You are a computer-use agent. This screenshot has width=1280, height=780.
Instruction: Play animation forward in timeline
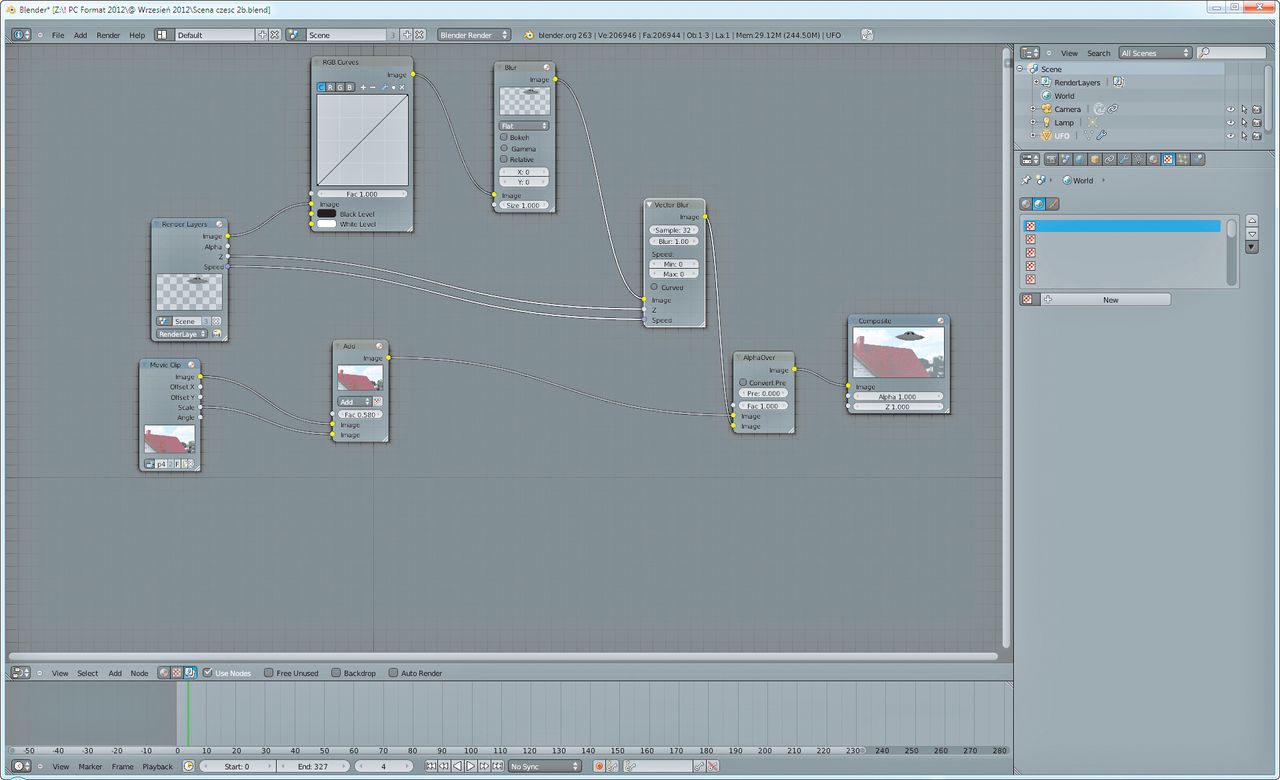(x=471, y=766)
